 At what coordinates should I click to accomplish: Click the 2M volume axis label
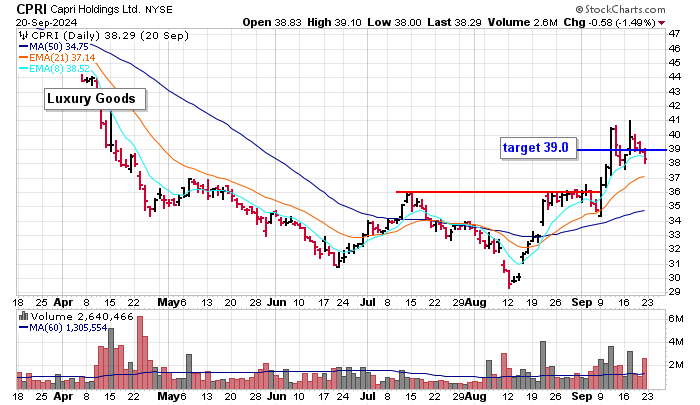(x=675, y=364)
